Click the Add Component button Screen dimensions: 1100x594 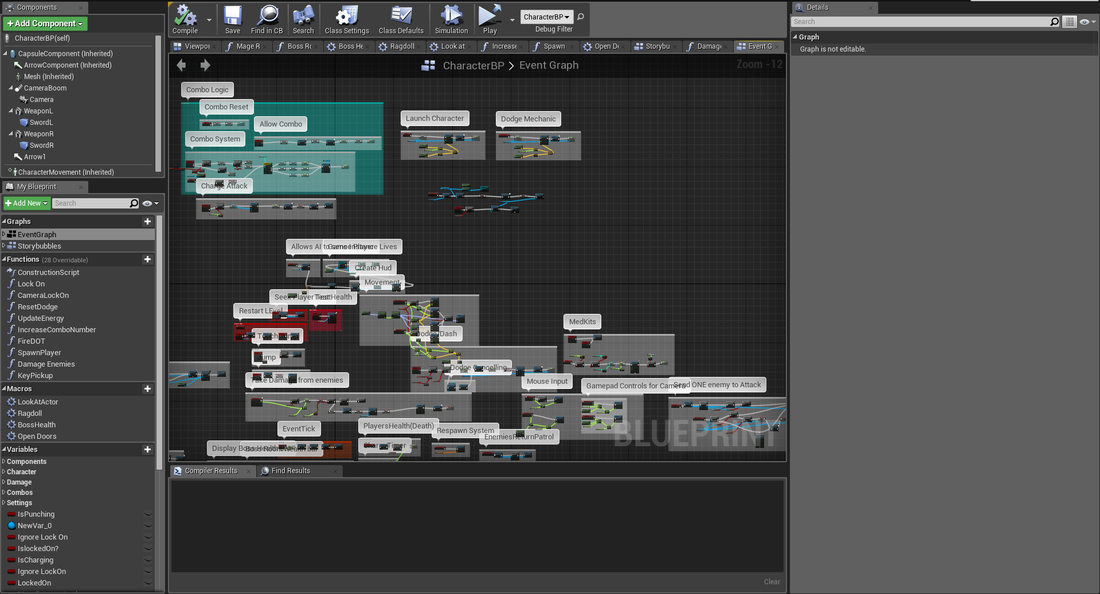pos(45,23)
